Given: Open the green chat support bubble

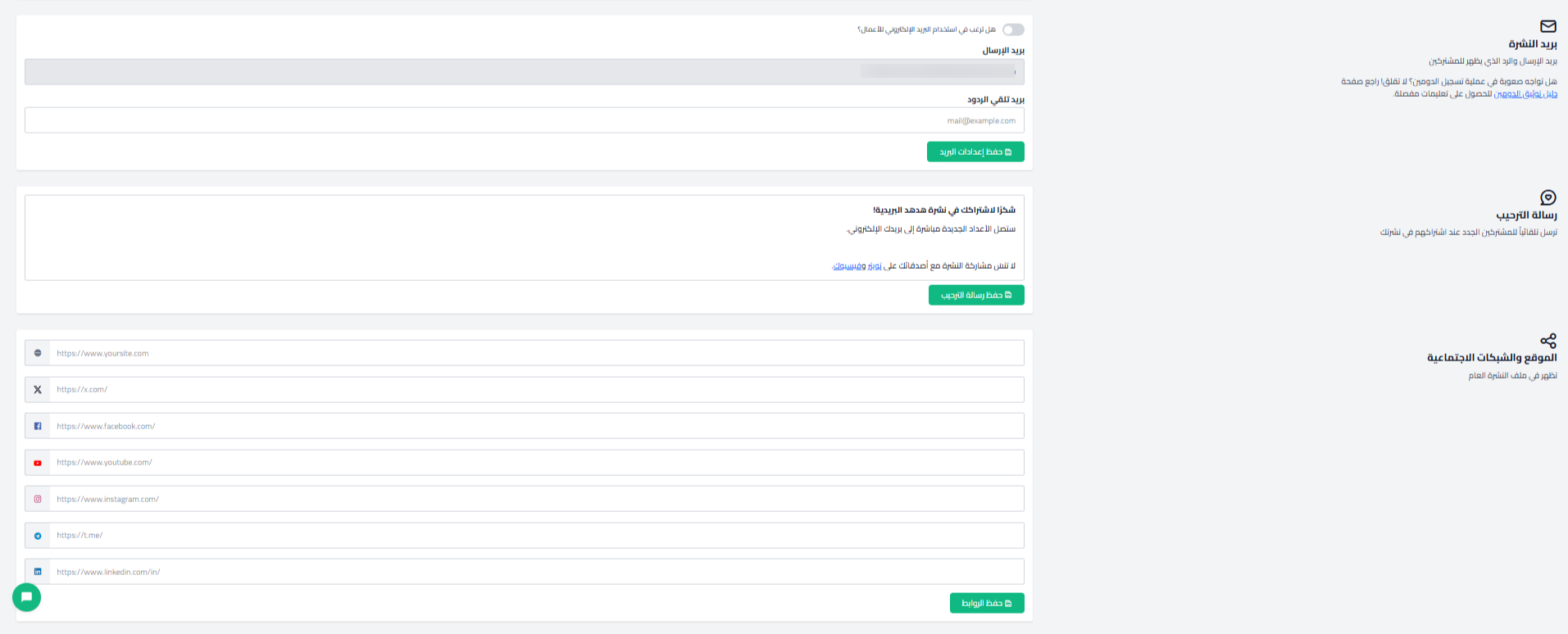Looking at the screenshot, I should coord(26,597).
